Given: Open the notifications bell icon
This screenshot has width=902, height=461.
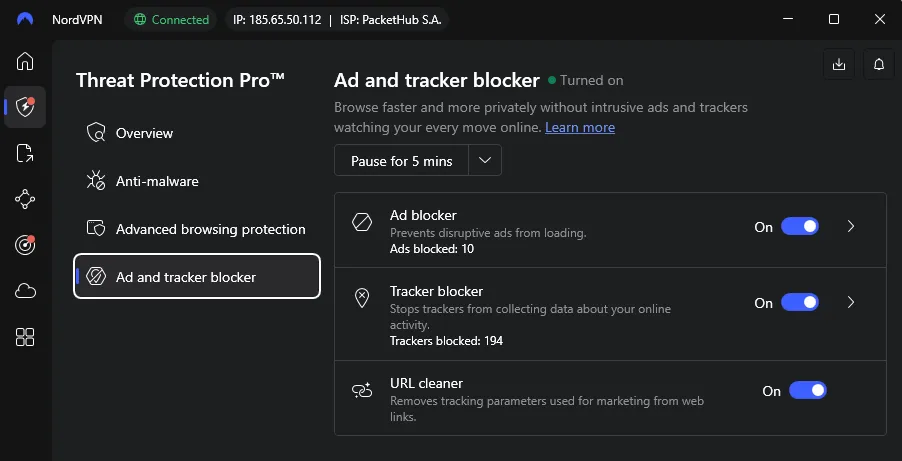Looking at the screenshot, I should (x=878, y=64).
